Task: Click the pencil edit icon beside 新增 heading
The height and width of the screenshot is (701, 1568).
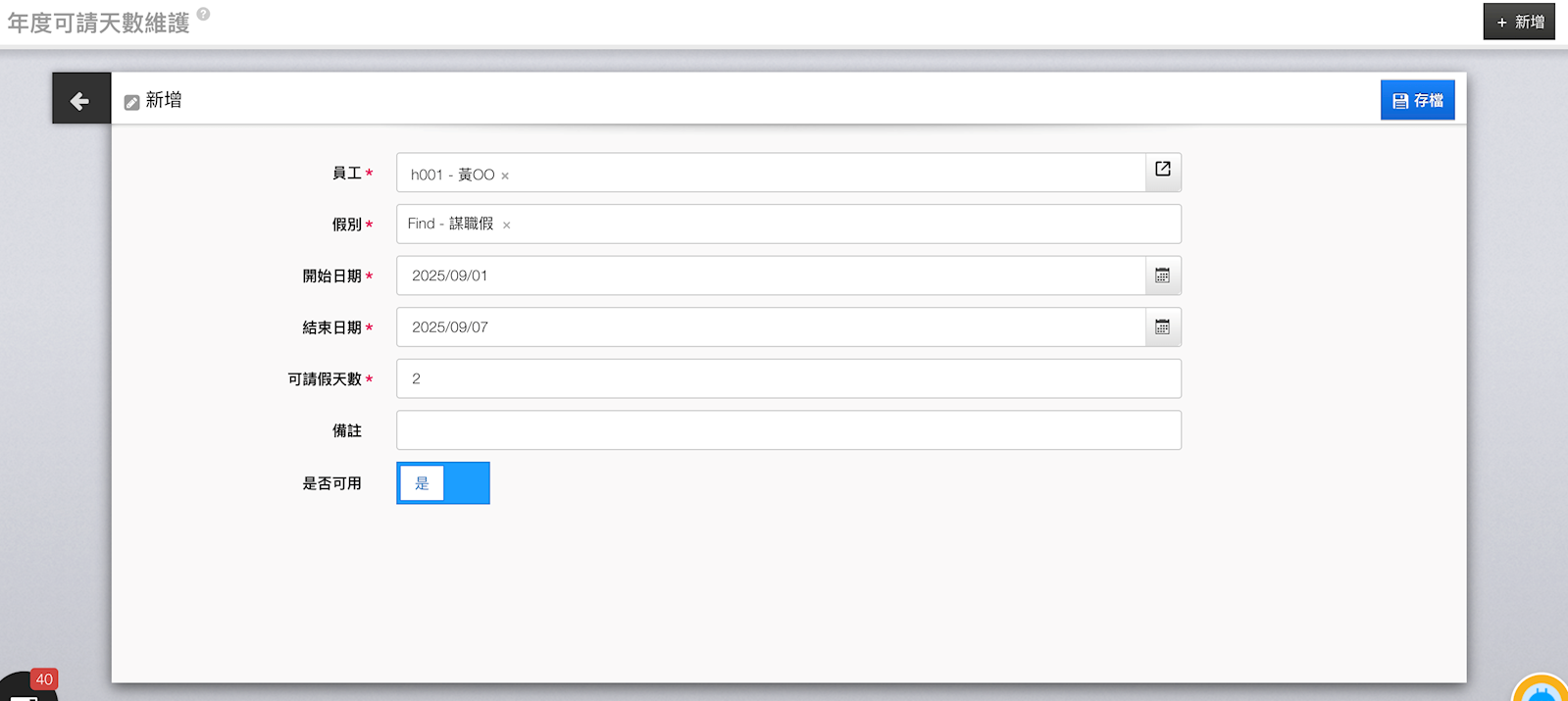Action: click(x=131, y=102)
